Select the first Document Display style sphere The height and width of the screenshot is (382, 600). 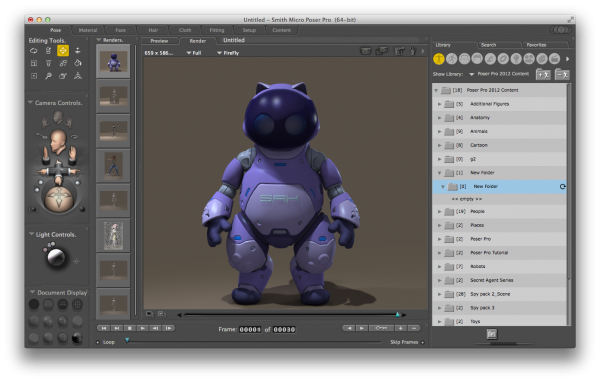[x=34, y=304]
